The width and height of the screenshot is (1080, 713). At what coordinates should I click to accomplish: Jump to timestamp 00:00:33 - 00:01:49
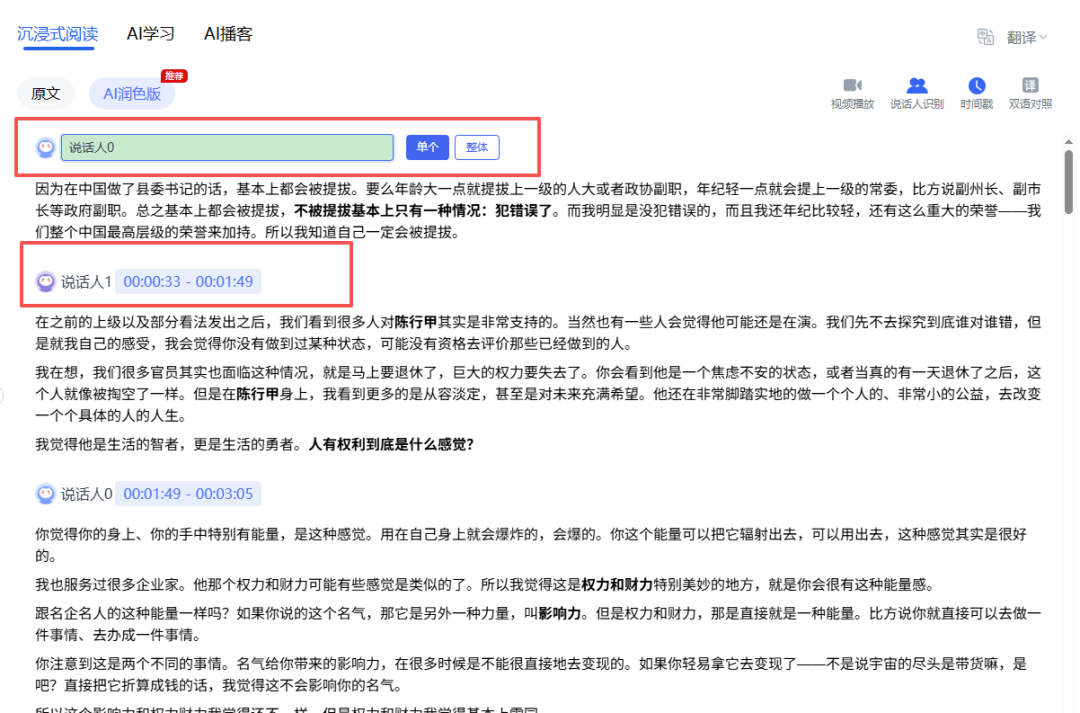188,282
